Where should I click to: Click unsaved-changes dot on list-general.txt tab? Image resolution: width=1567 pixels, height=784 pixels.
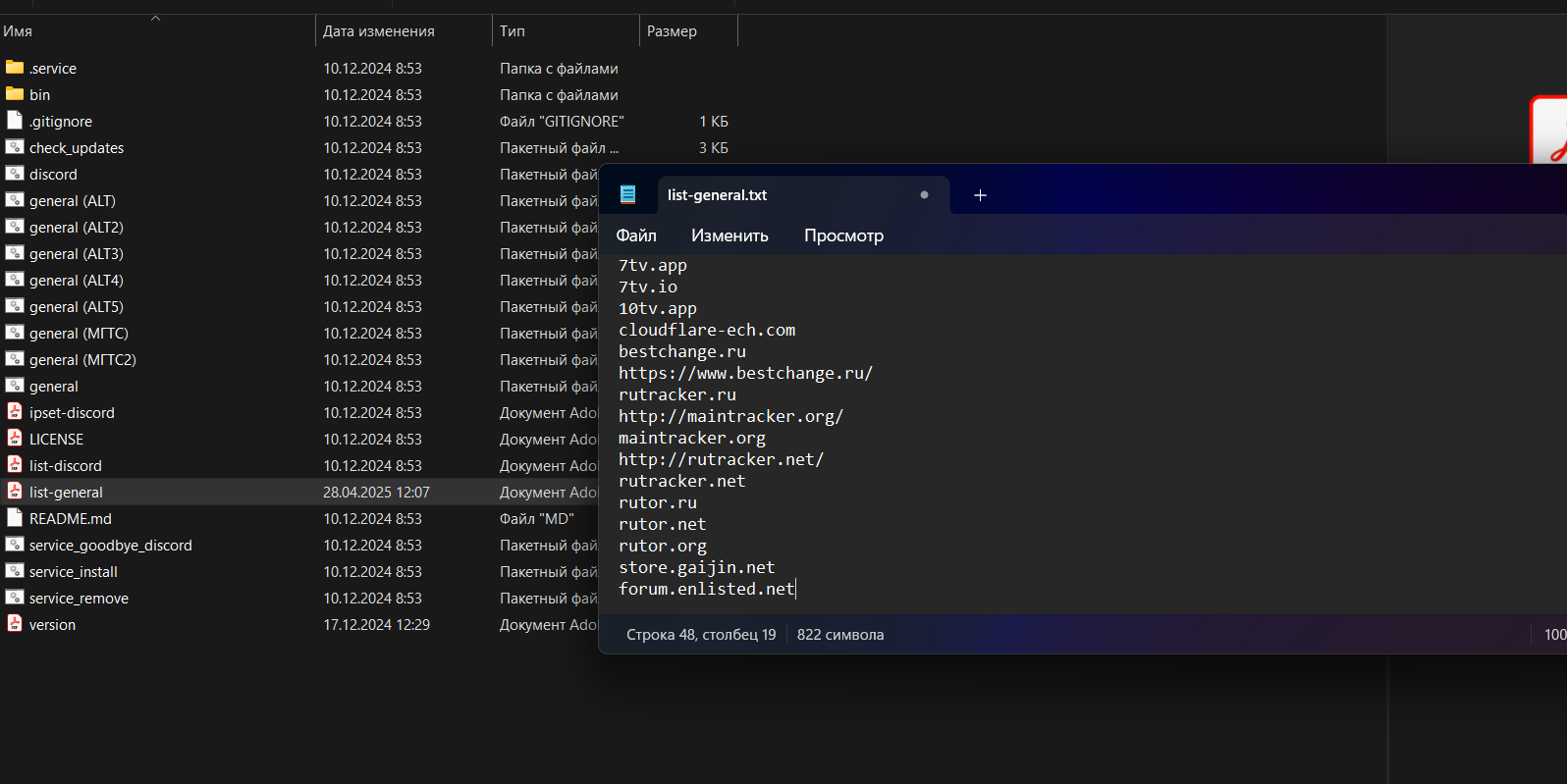924,194
